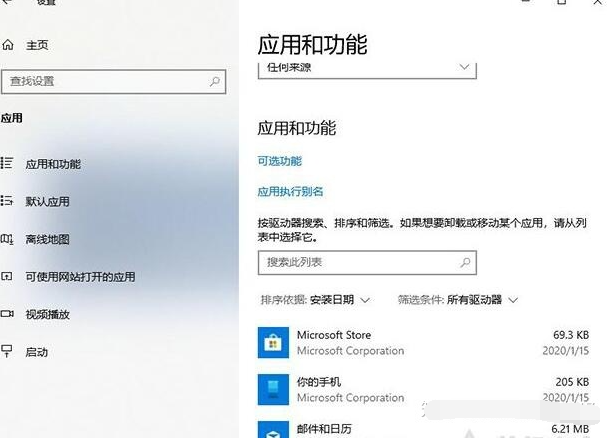Click Microsoft Corporation under Microsoft Store
This screenshot has height=443, width=607.
(x=350, y=351)
